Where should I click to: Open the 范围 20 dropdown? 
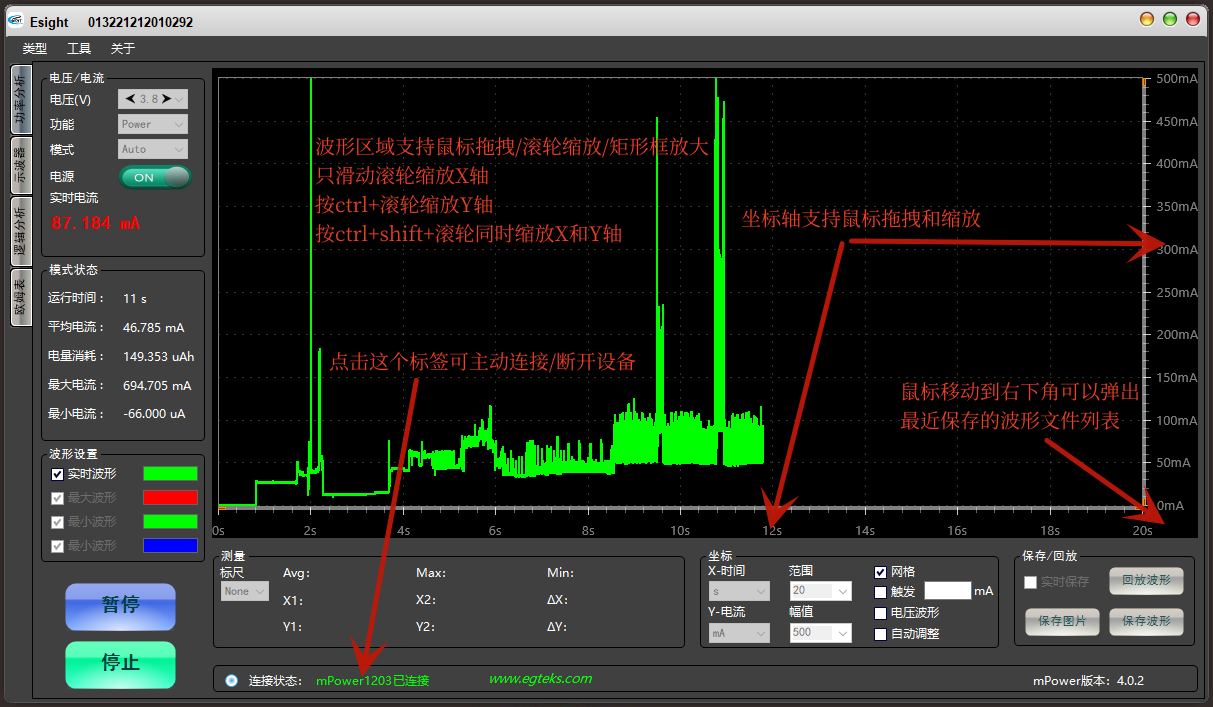click(x=820, y=591)
